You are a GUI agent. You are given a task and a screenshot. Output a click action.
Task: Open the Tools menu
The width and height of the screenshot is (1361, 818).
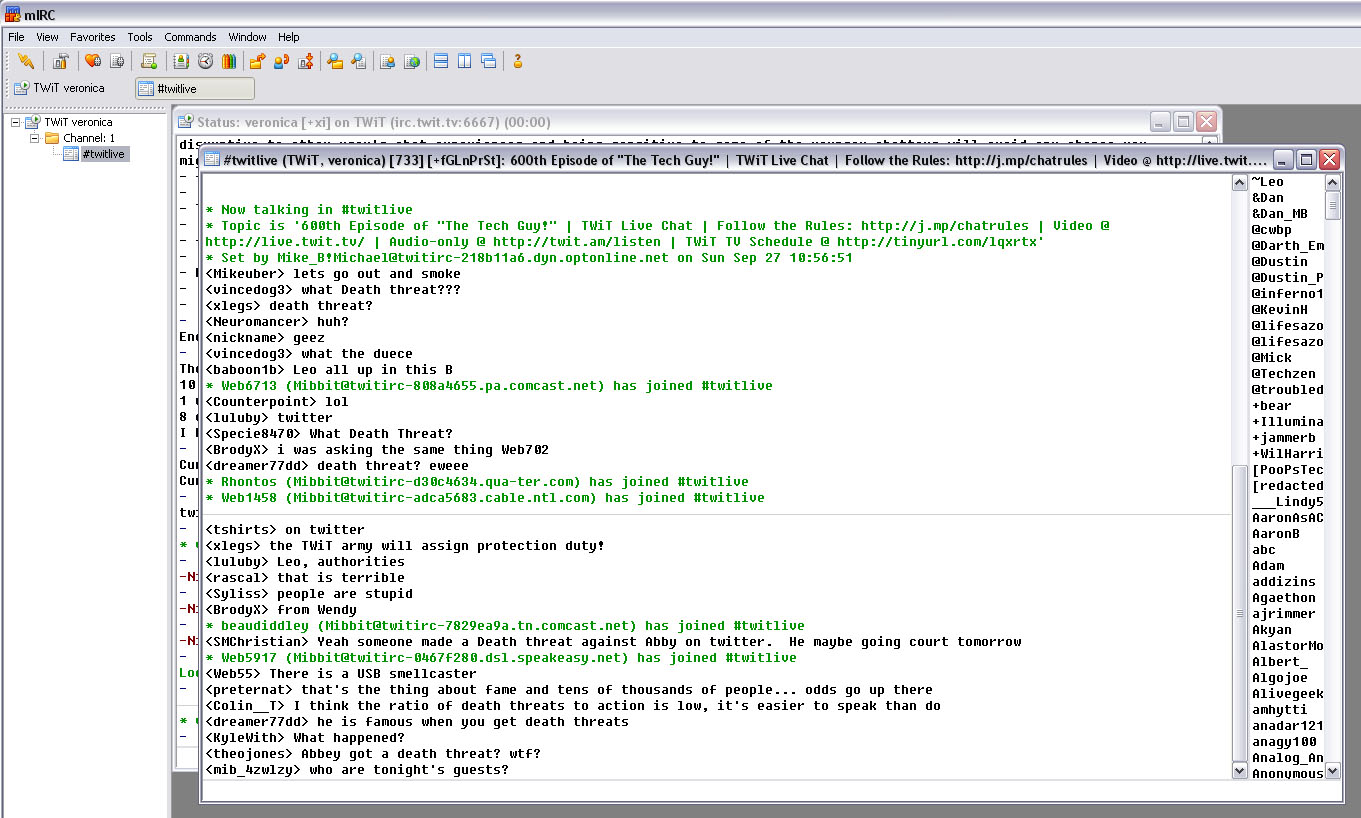(x=140, y=37)
